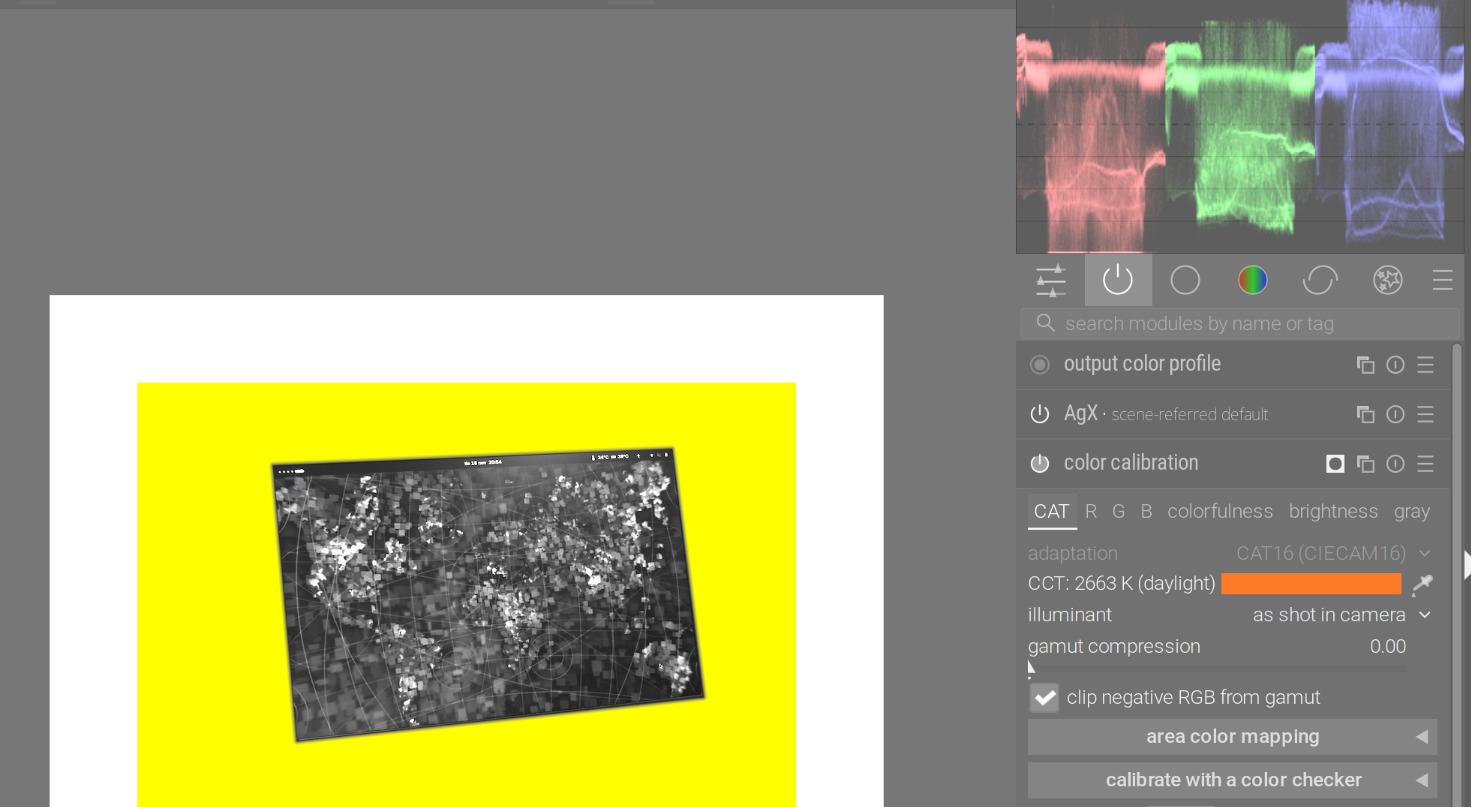This screenshot has width=1471, height=807.
Task: Switch to the R channel tab
Action: point(1091,511)
